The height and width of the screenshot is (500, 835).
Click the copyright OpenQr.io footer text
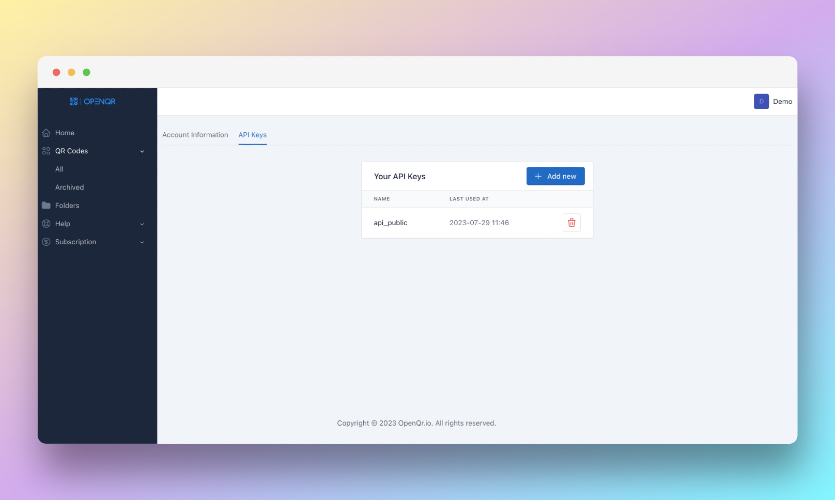tap(416, 423)
